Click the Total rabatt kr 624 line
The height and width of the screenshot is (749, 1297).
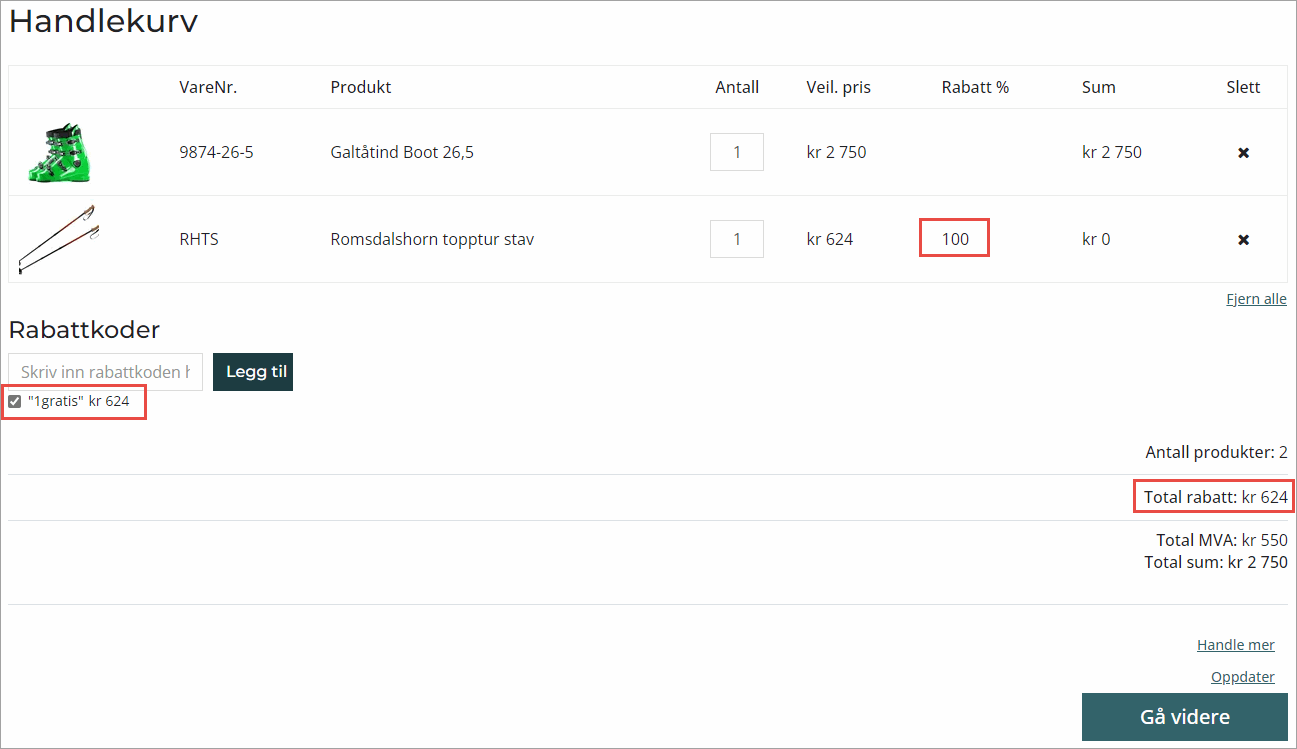click(x=1215, y=497)
